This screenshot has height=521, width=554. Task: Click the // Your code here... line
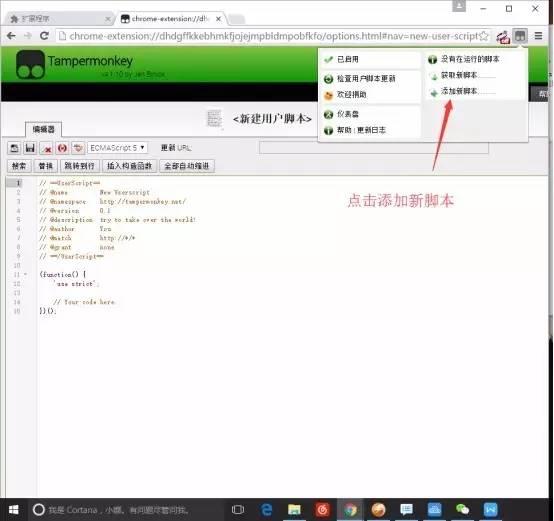(x=84, y=302)
